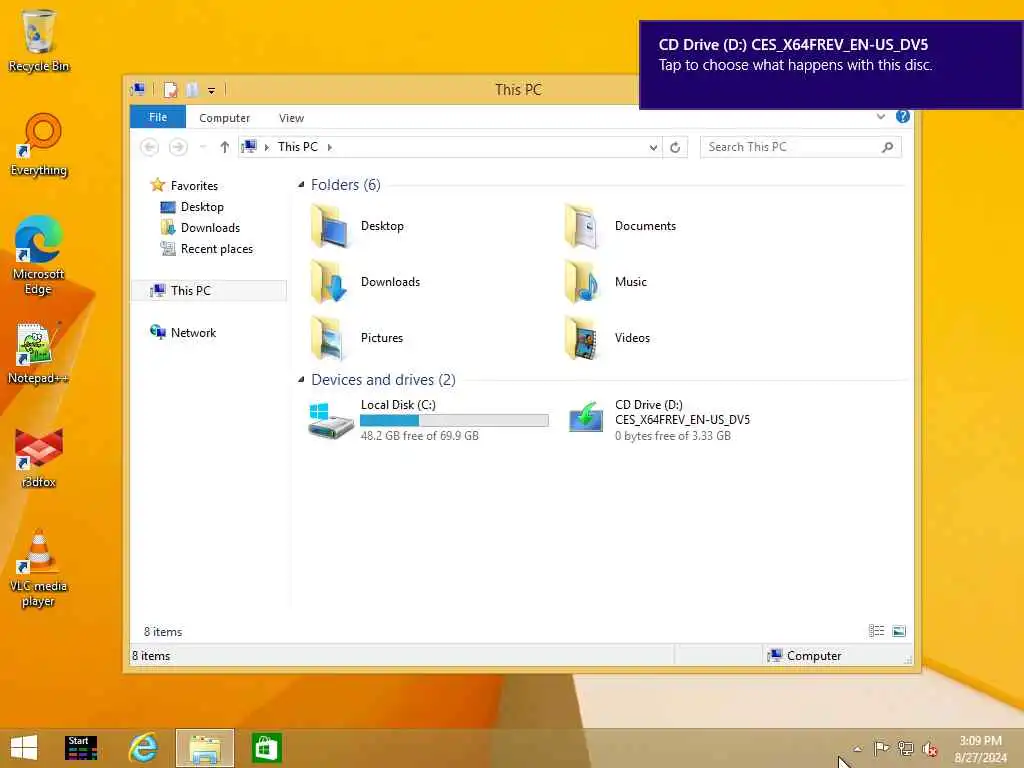Switch to details view layout button

pos(876,631)
